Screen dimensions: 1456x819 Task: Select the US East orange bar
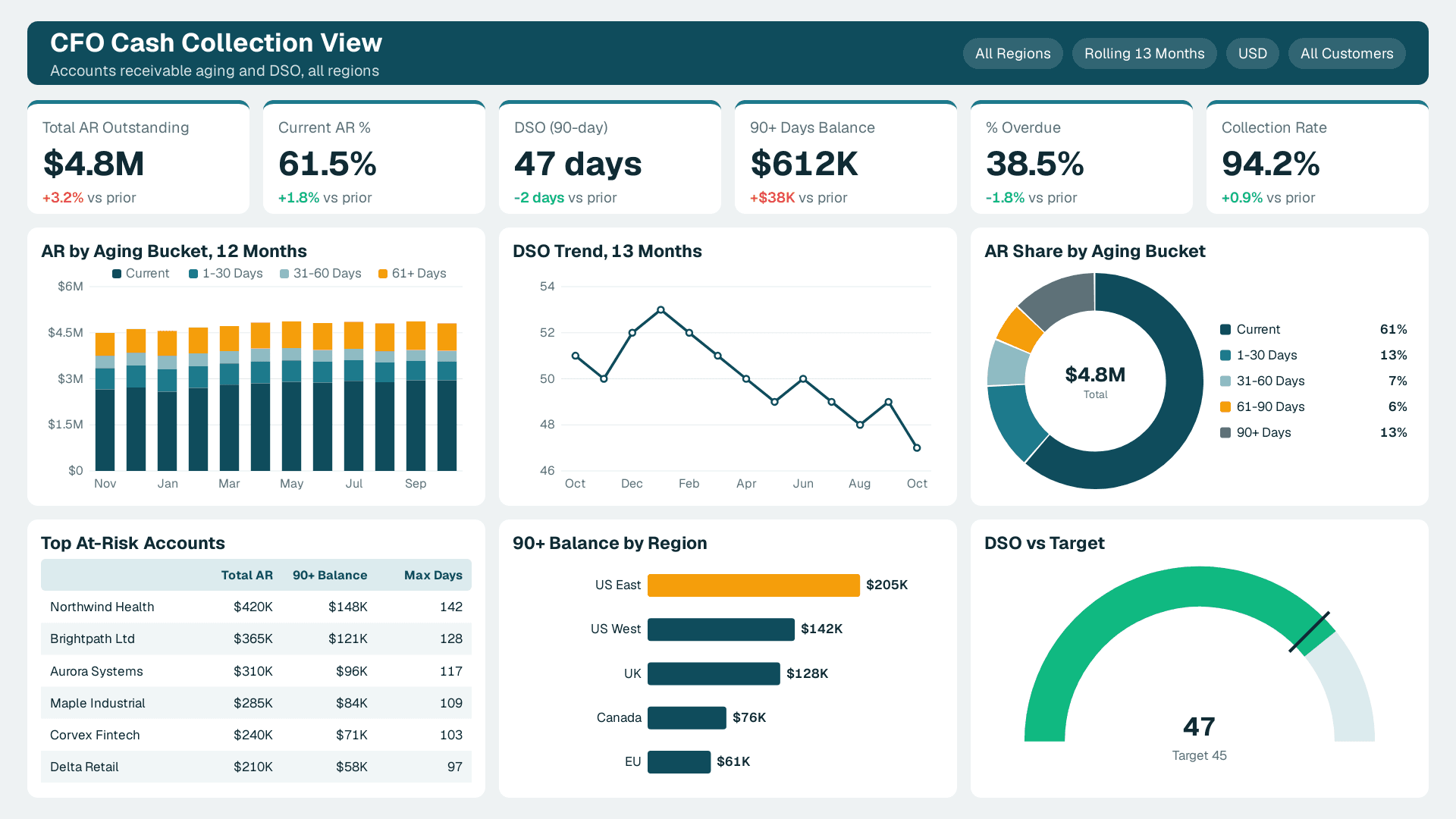click(x=754, y=585)
